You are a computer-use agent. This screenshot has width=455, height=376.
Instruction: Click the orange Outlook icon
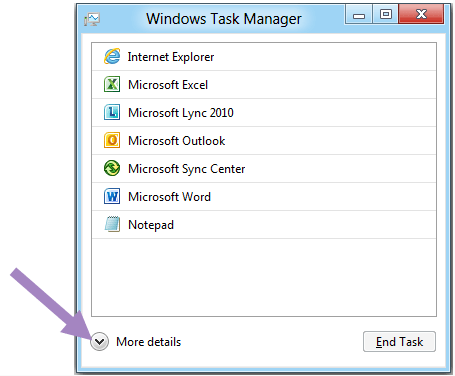tap(112, 140)
